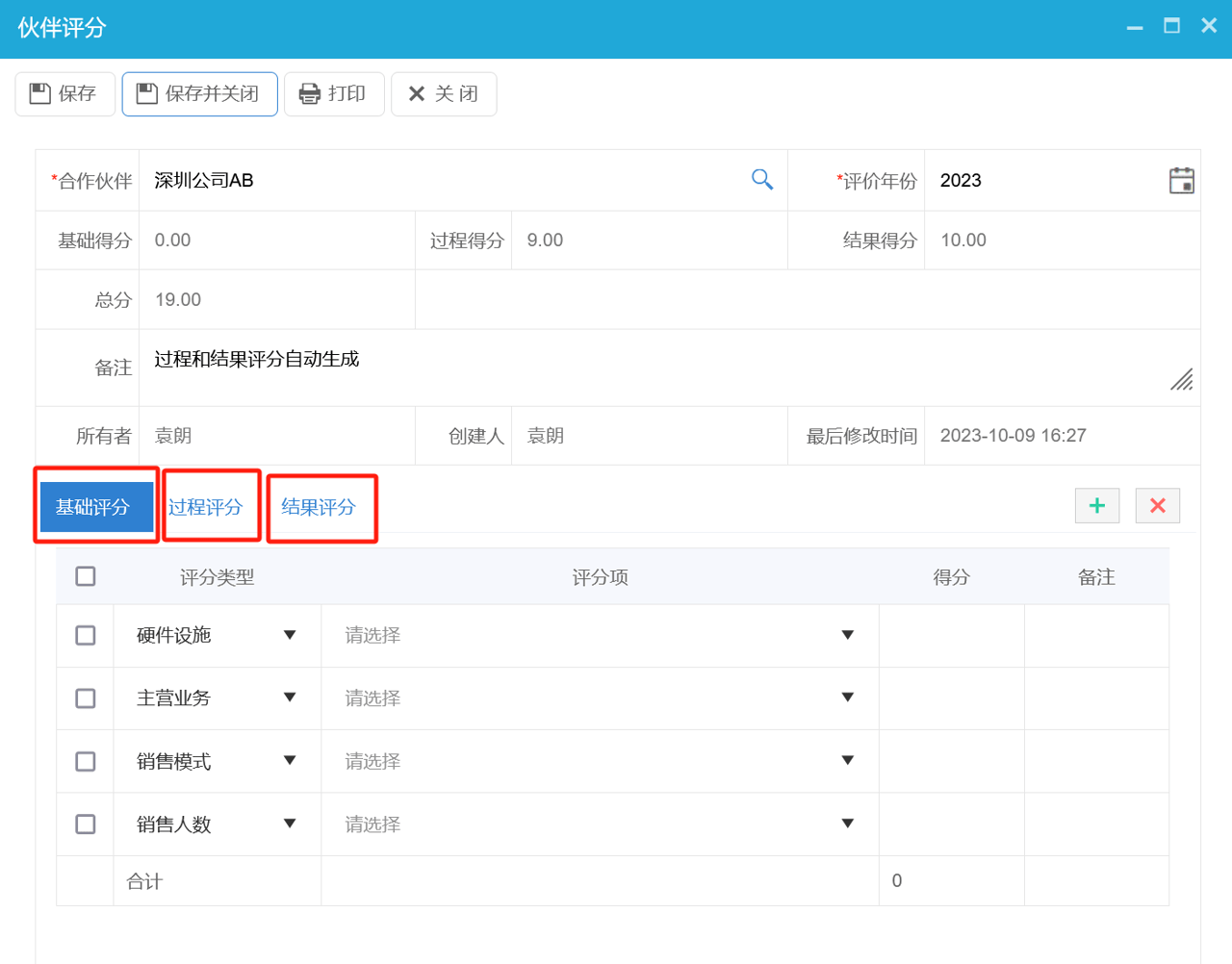
Task: Maximize the 伙伴评分 window
Action: (1171, 26)
